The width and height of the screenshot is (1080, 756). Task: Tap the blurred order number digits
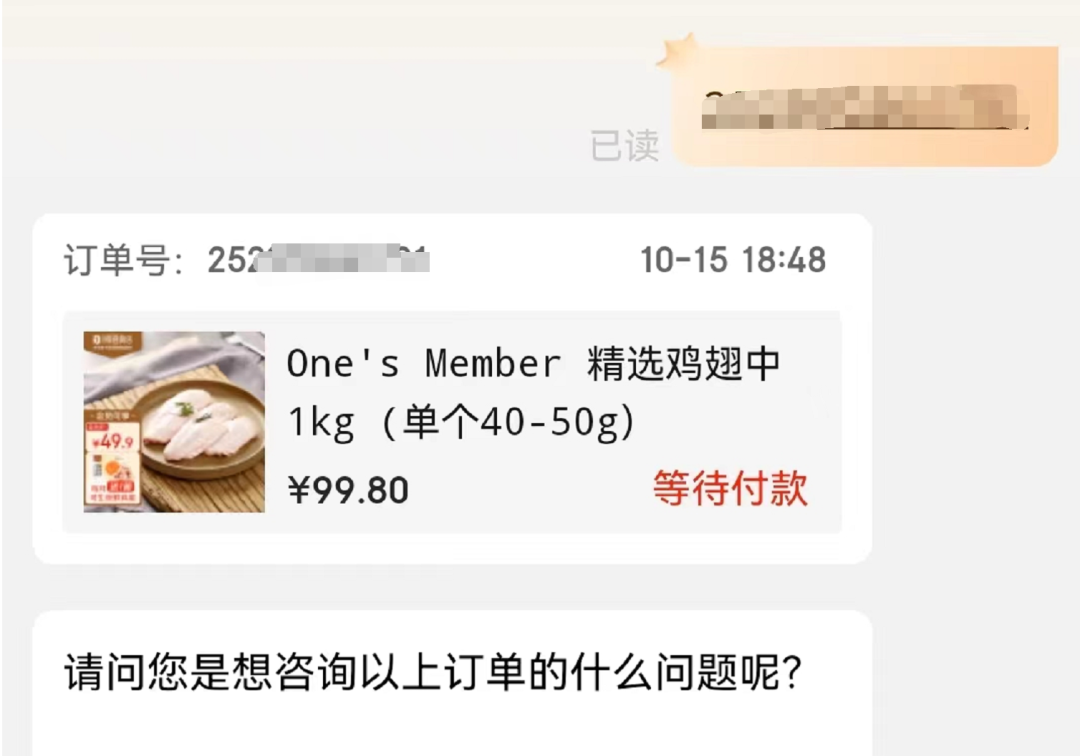click(x=318, y=260)
